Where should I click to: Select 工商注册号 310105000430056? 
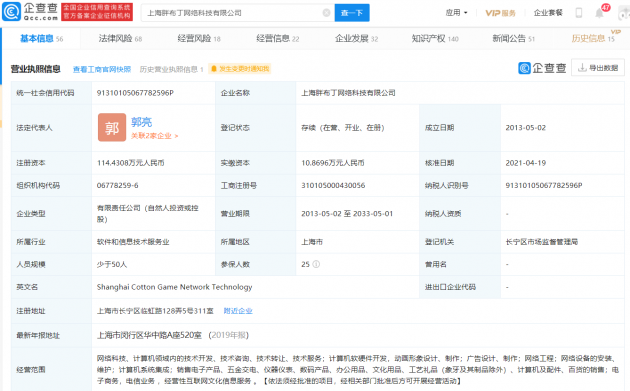point(333,185)
